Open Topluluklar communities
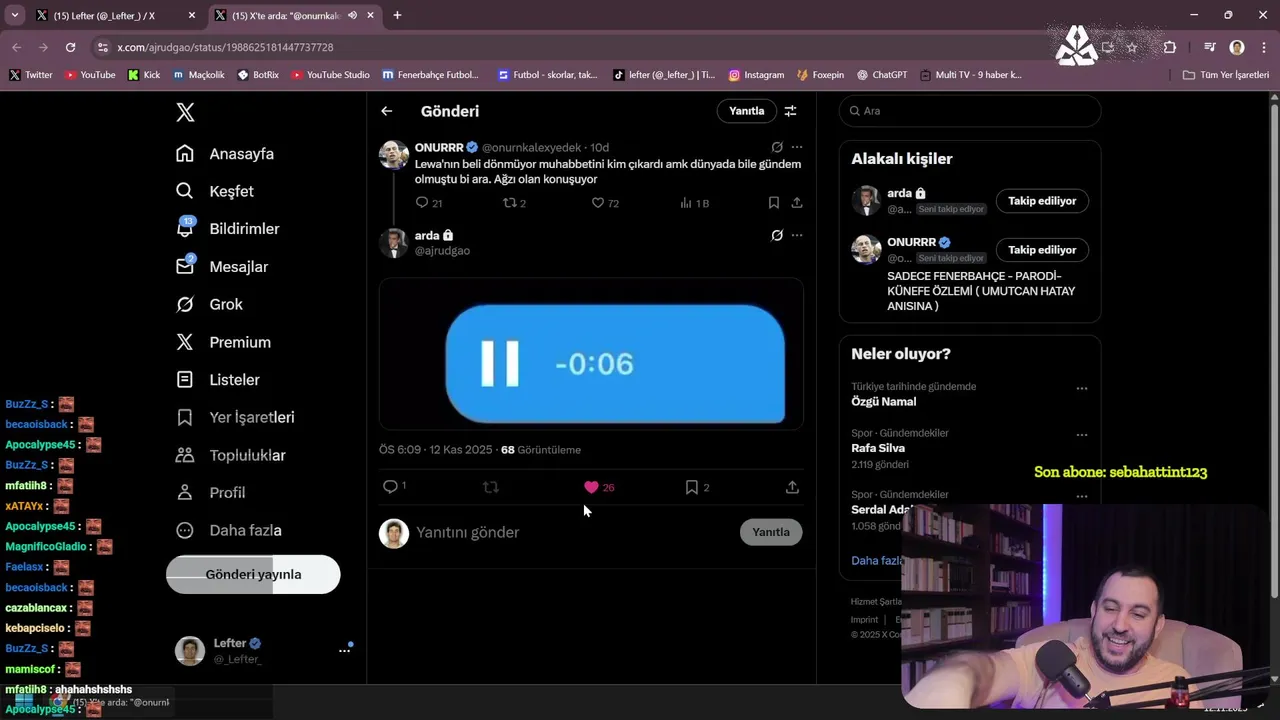Image resolution: width=1280 pixels, height=720 pixels. [x=231, y=455]
